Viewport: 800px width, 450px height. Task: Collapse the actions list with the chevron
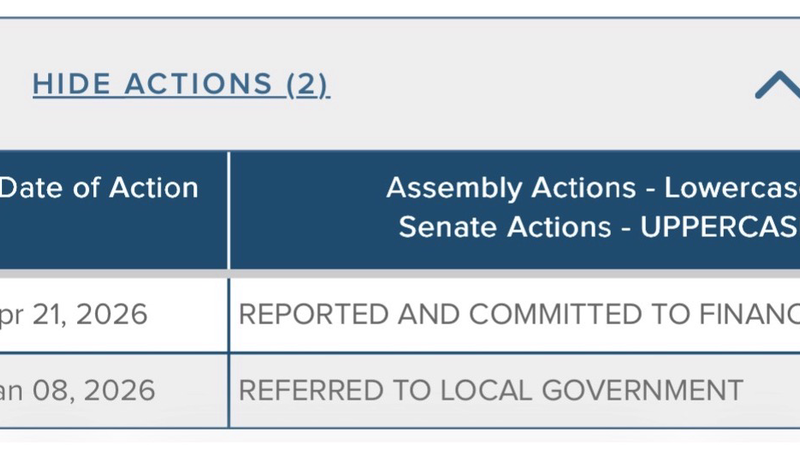[x=777, y=86]
